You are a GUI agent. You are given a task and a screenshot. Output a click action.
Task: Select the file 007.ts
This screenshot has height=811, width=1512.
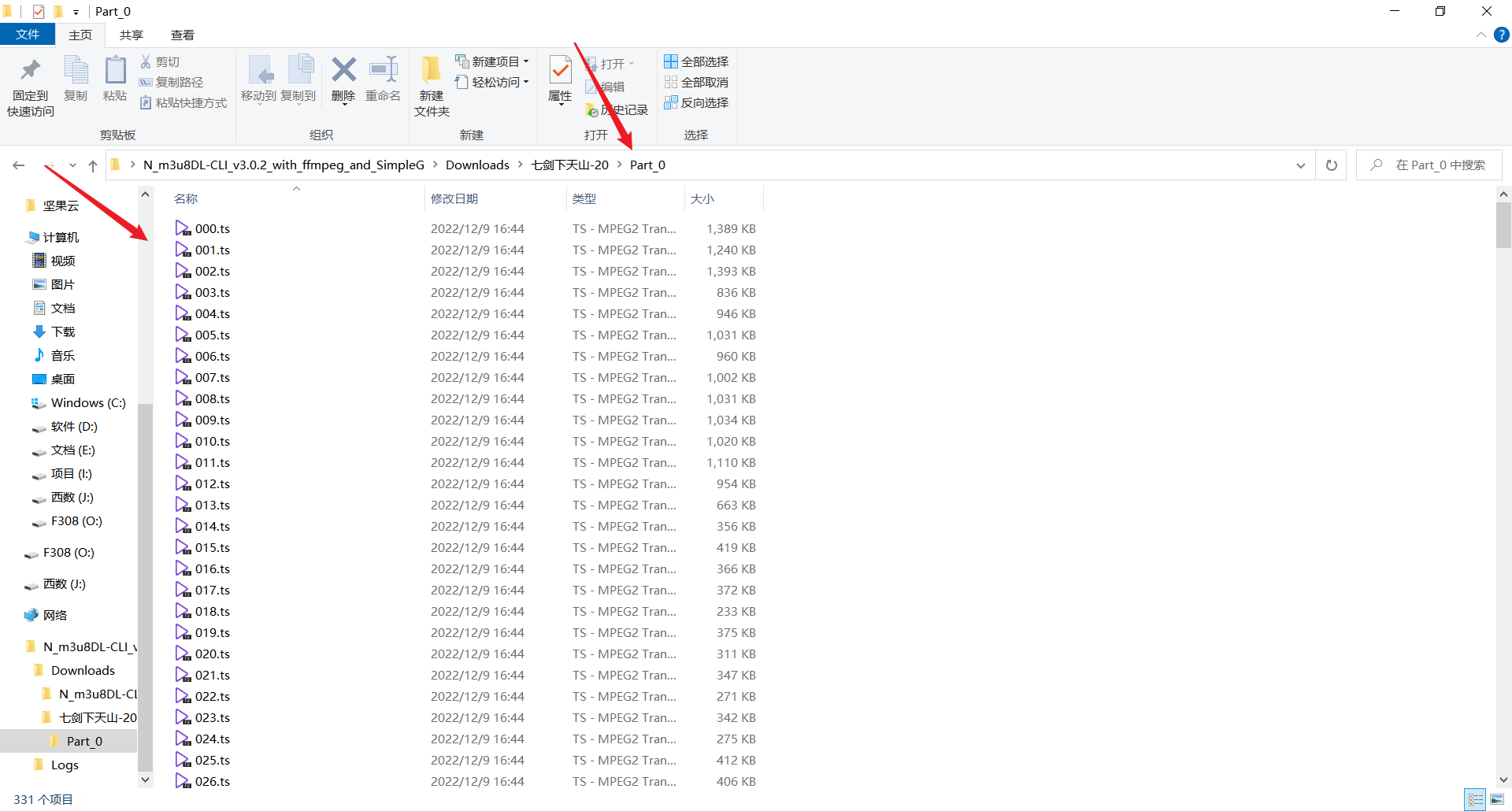click(213, 377)
